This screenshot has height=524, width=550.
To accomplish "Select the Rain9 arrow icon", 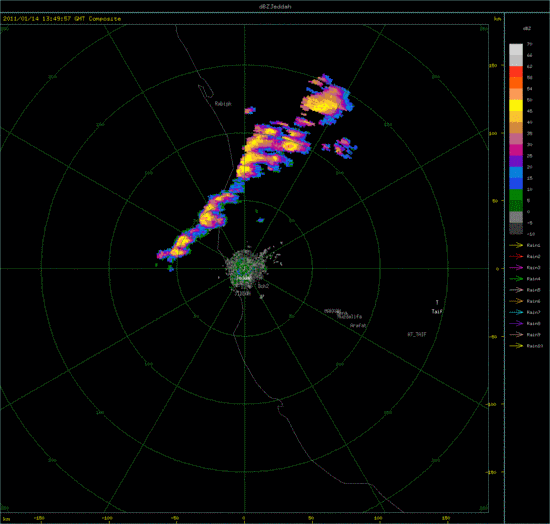I will [516, 335].
